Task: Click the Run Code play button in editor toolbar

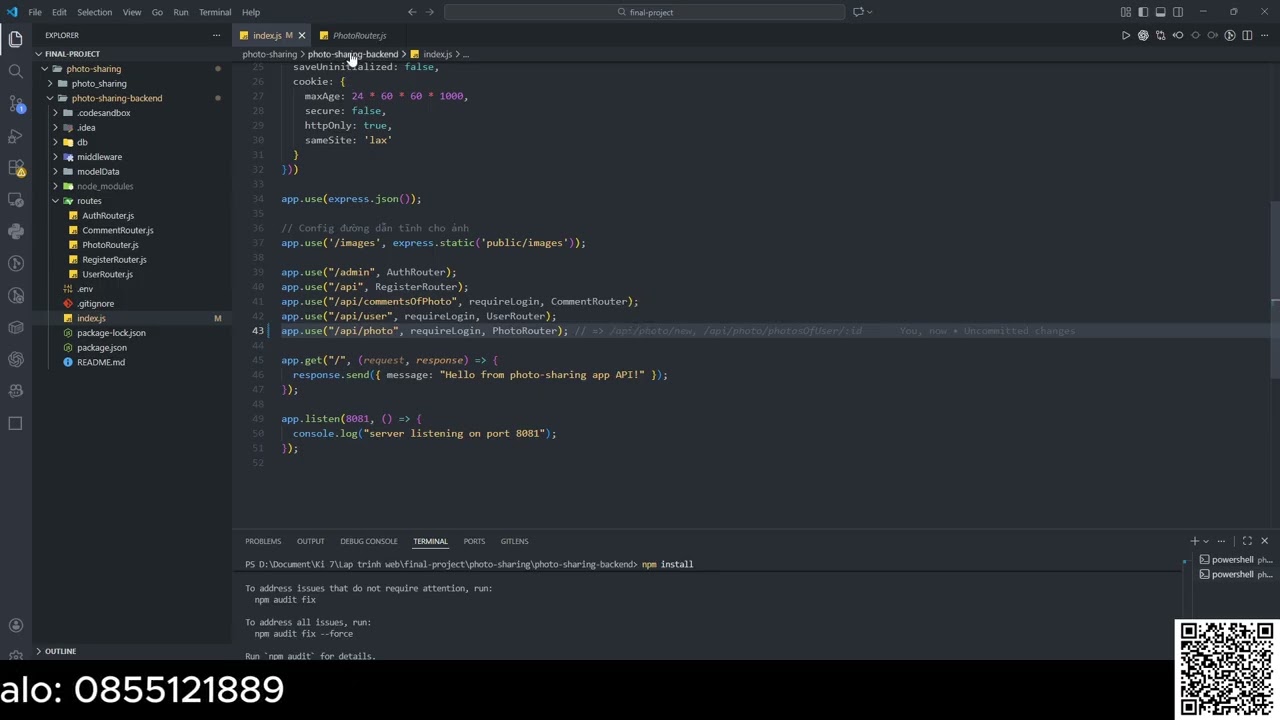Action: coord(1125,35)
